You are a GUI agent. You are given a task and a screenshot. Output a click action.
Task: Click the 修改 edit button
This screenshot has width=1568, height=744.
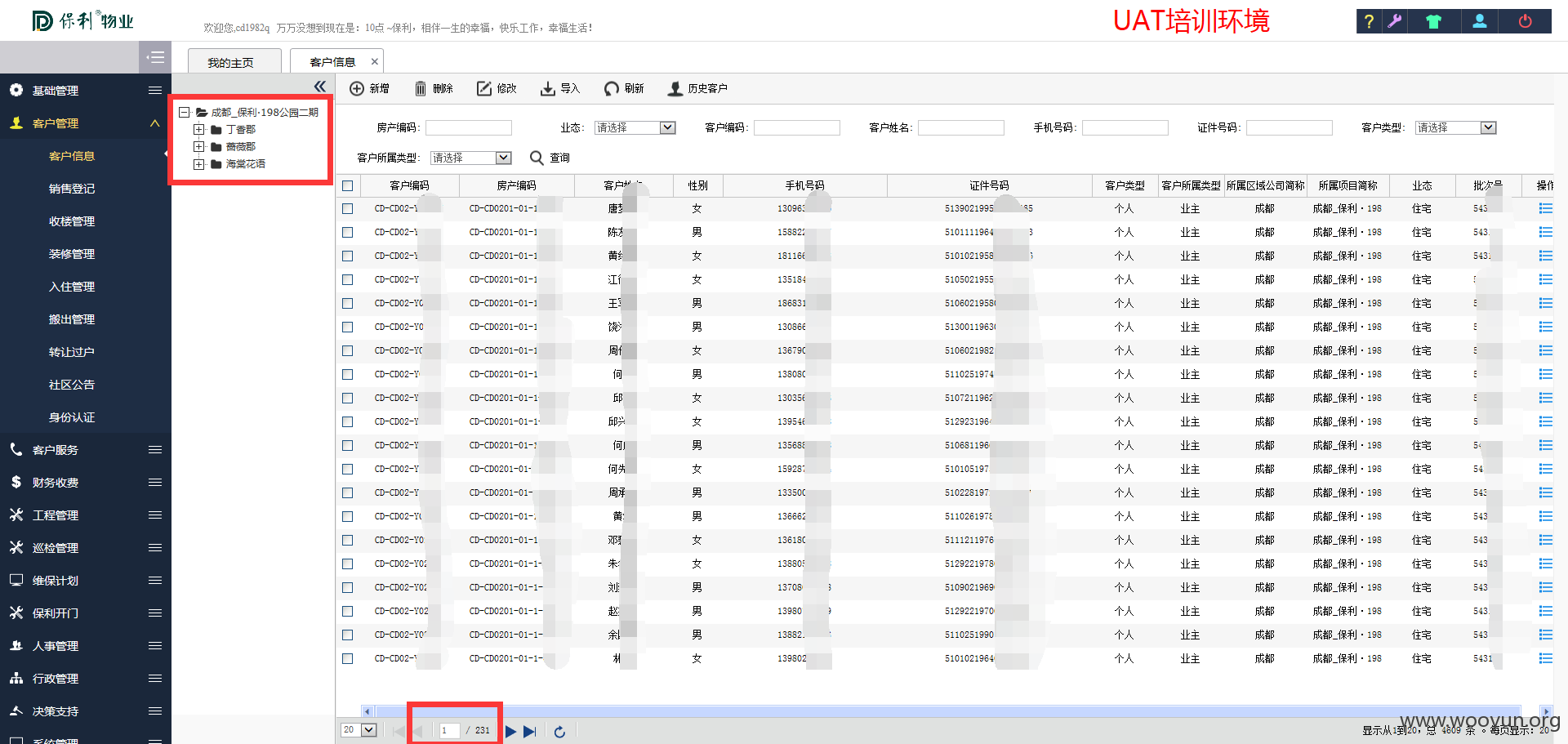[497, 88]
